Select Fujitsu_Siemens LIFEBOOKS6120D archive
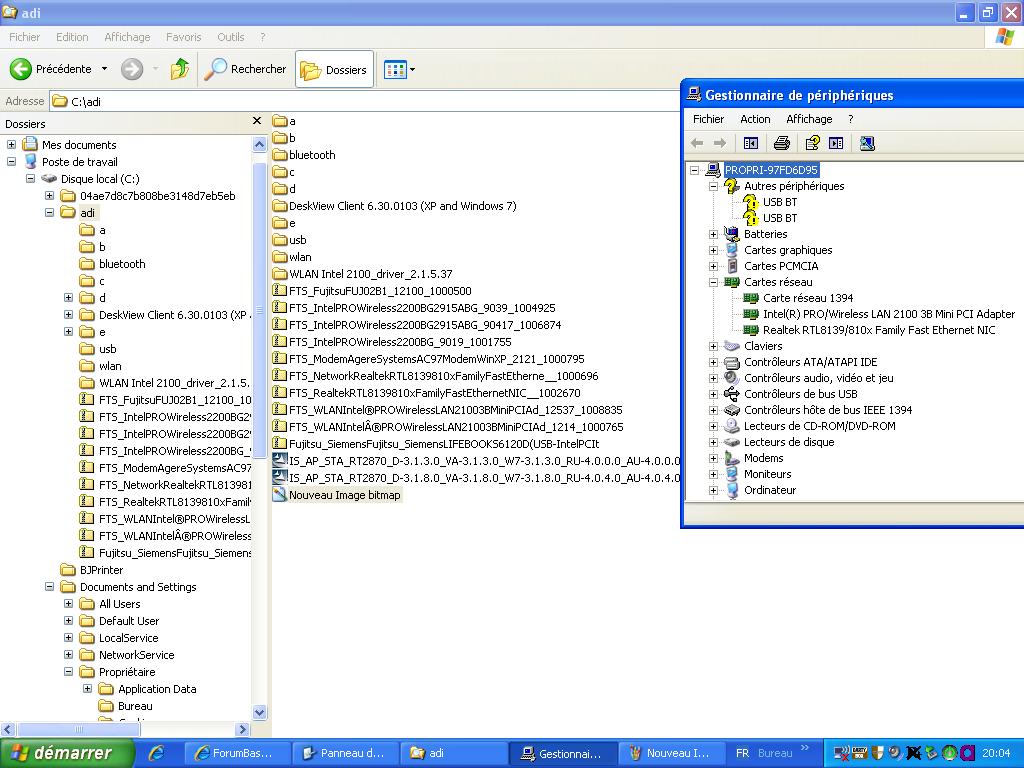 tap(444, 443)
